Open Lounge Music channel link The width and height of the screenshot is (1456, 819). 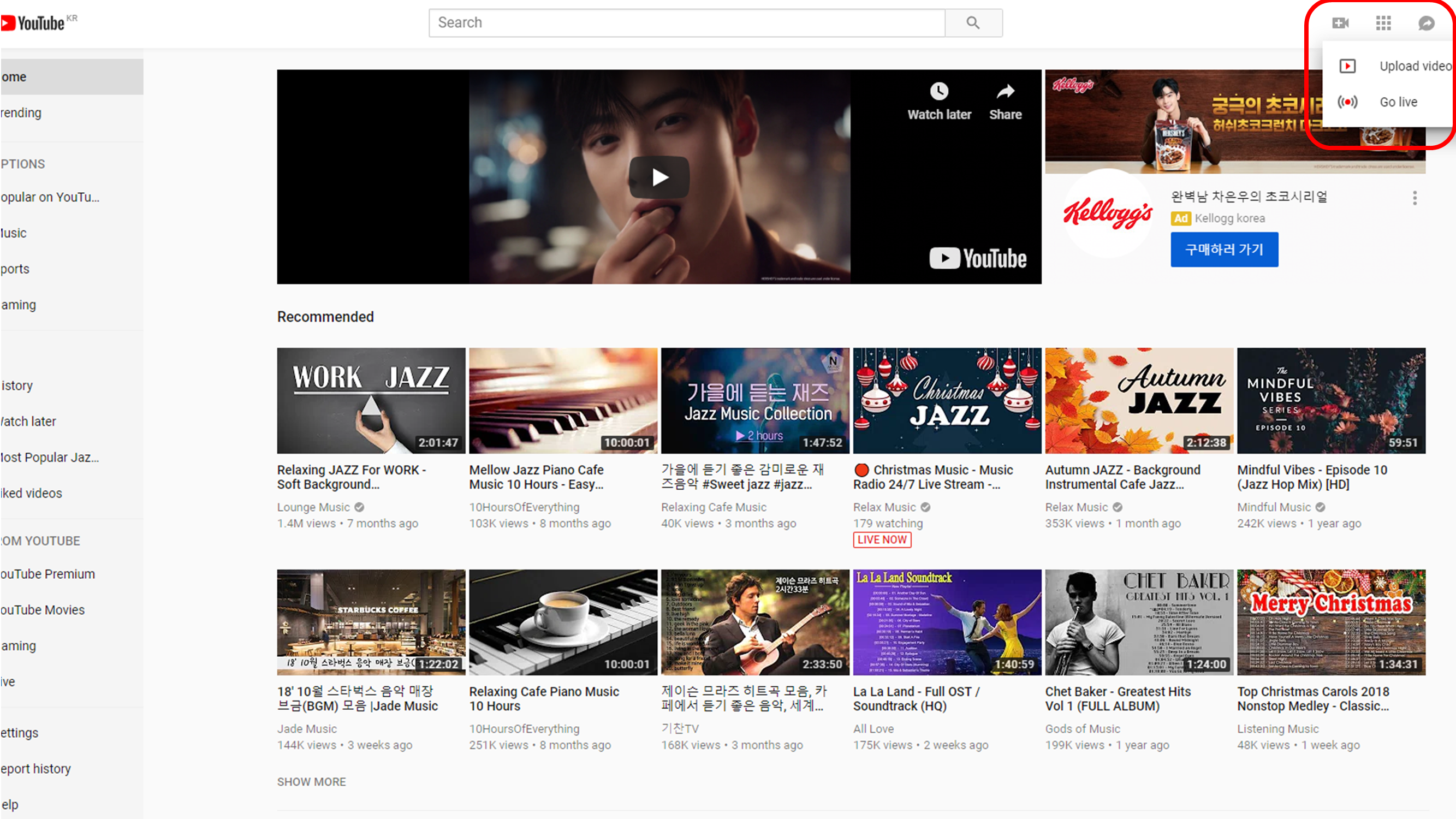pyautogui.click(x=313, y=507)
